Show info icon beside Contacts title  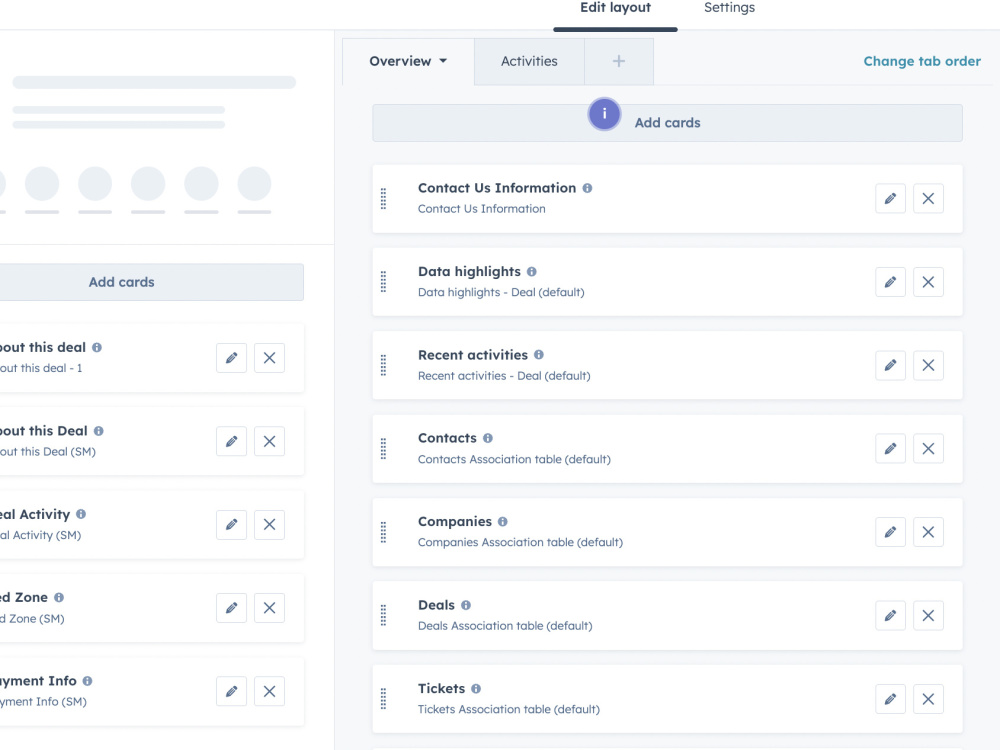coord(488,438)
